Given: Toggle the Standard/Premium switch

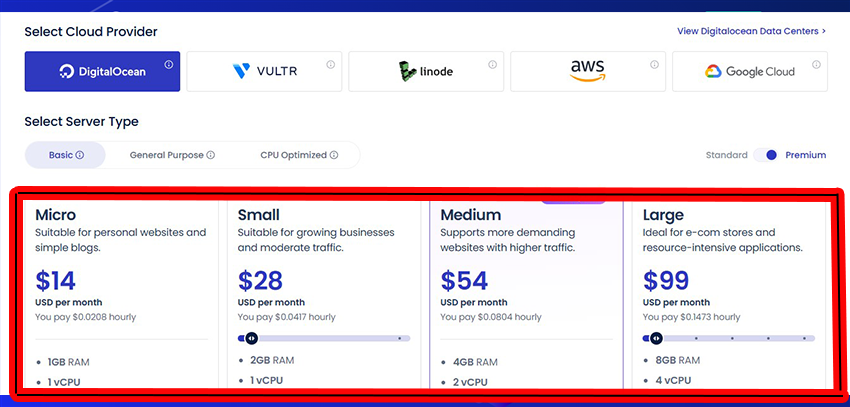Looking at the screenshot, I should click(x=767, y=155).
